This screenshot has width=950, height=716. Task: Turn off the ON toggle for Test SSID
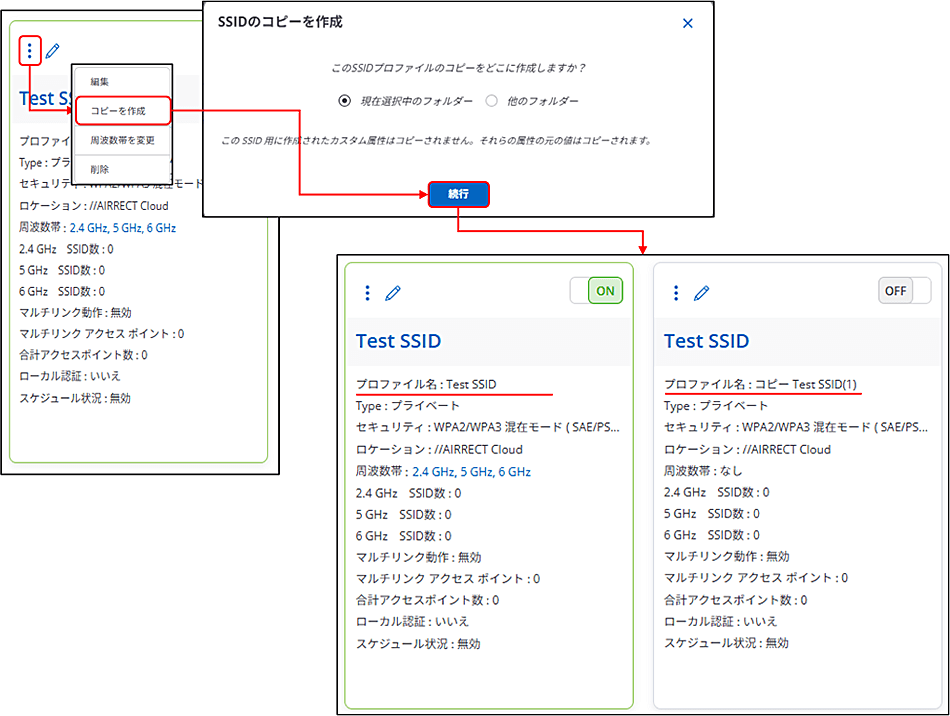pos(597,290)
